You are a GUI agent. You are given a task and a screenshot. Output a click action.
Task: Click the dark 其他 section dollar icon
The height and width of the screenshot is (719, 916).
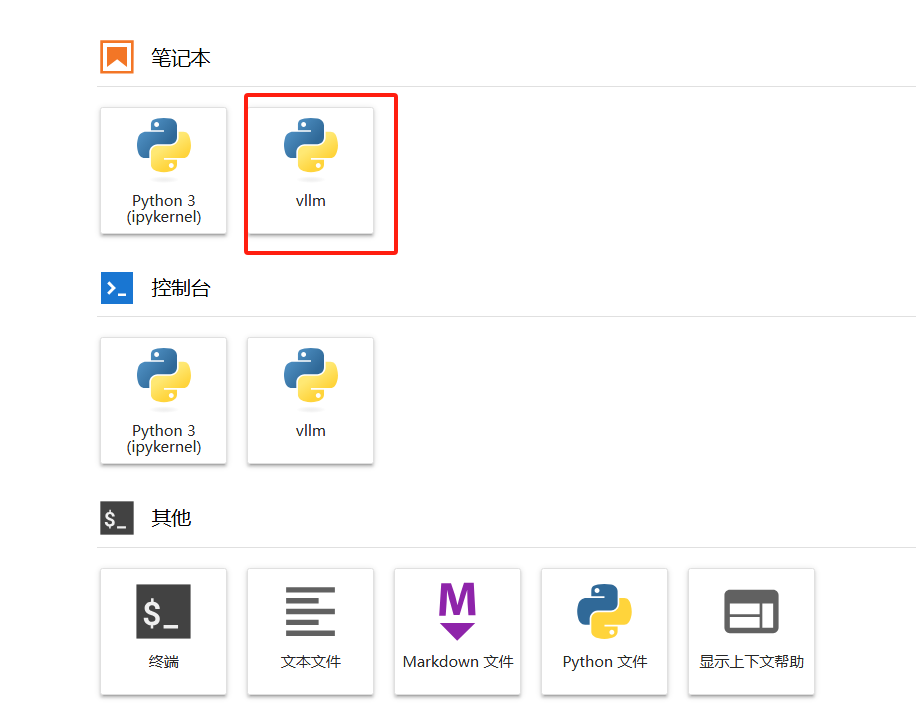(x=117, y=518)
